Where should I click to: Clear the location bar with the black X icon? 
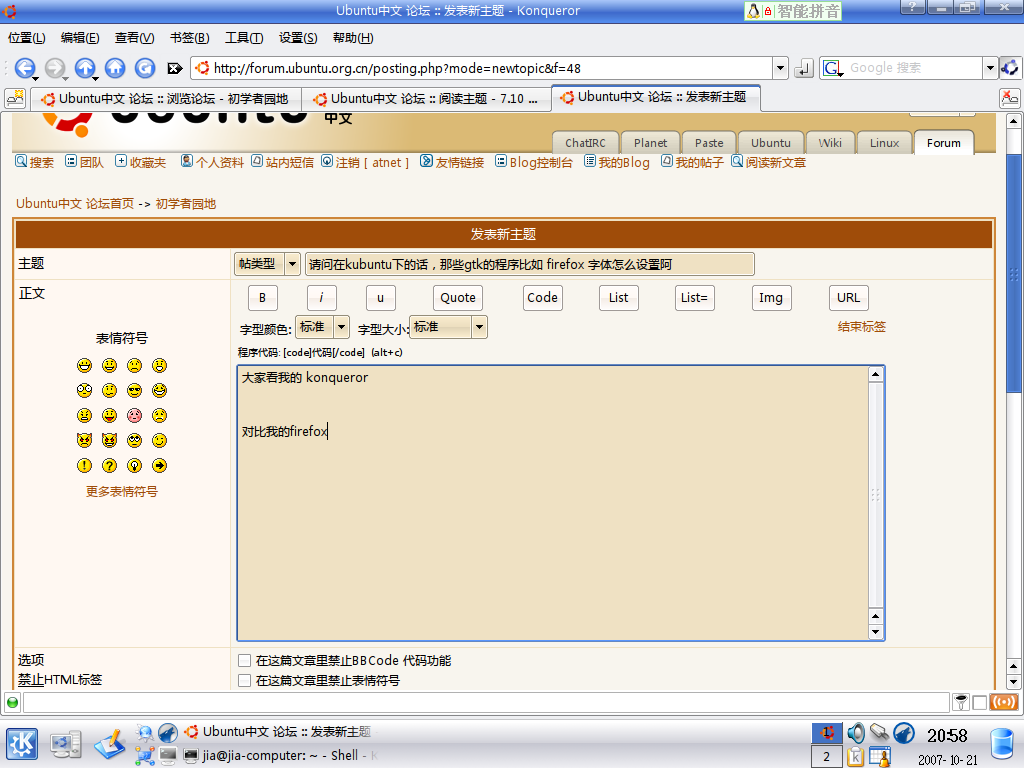174,68
